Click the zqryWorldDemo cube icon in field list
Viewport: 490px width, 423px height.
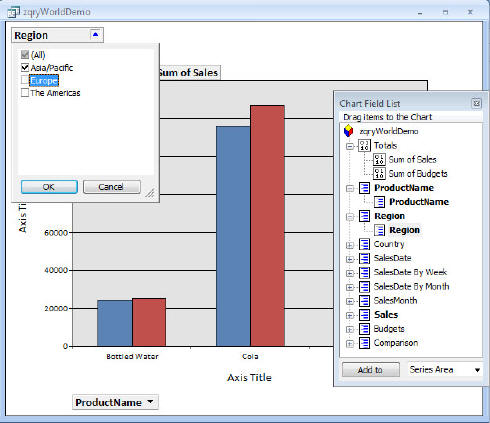pyautogui.click(x=348, y=131)
